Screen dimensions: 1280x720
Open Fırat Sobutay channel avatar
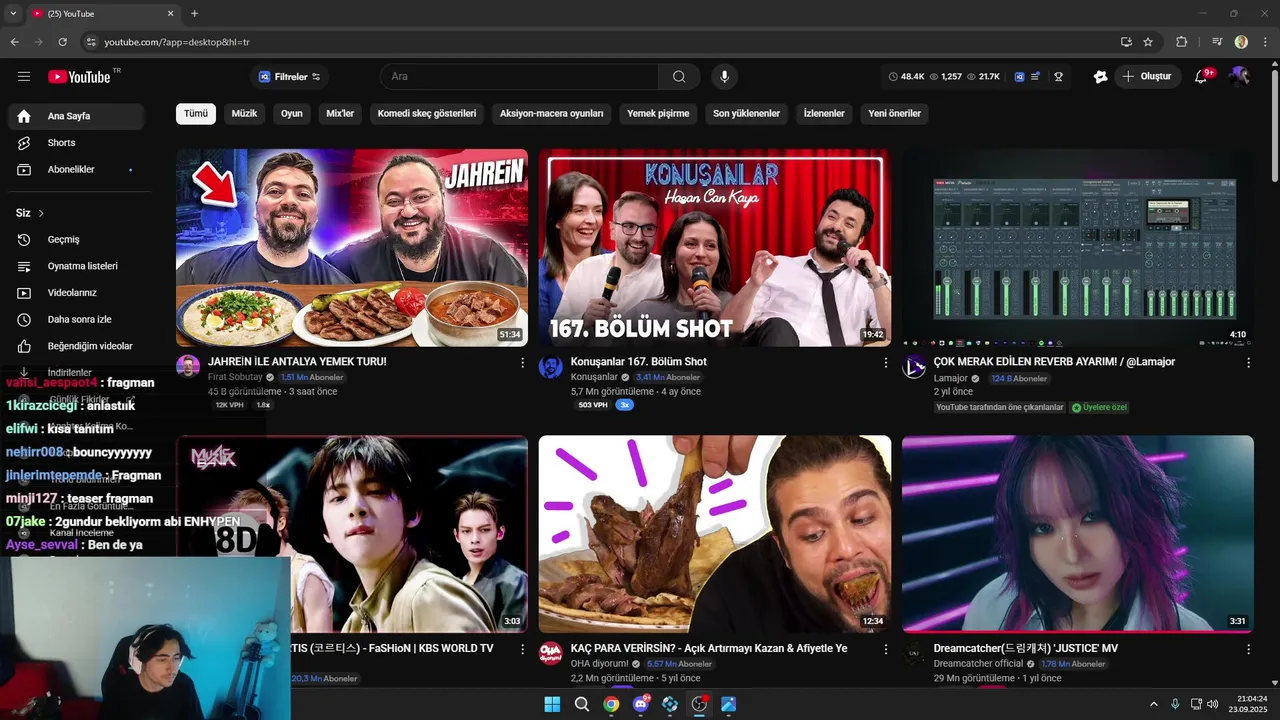[188, 366]
